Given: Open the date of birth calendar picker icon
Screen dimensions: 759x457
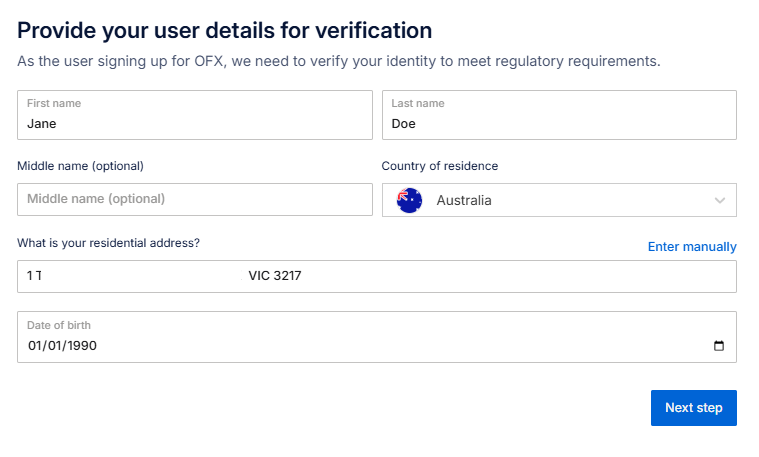Looking at the screenshot, I should pos(718,346).
